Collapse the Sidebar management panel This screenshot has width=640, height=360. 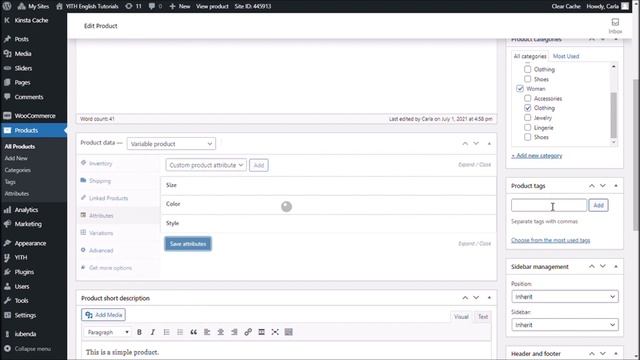(x=616, y=267)
